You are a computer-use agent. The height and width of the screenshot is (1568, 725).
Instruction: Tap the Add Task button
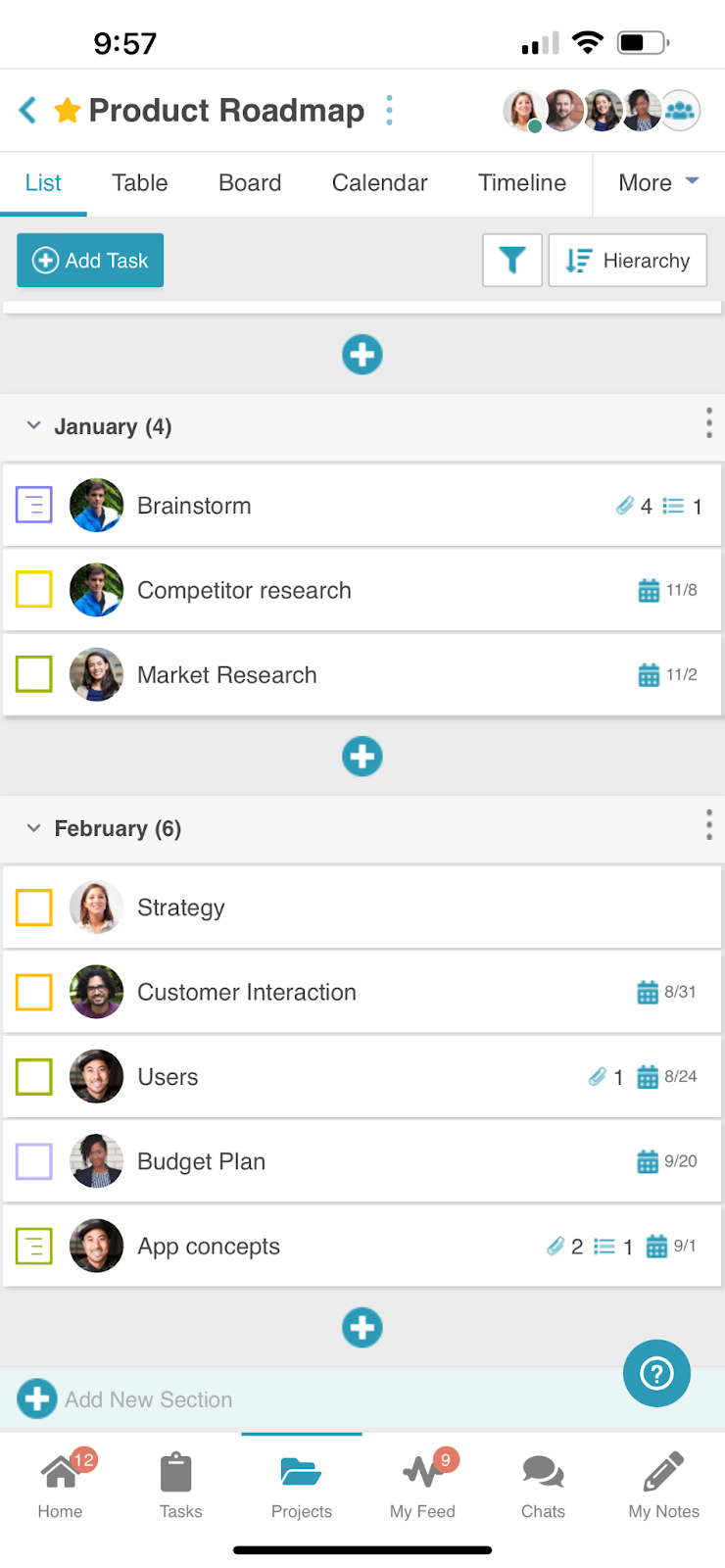pos(90,261)
